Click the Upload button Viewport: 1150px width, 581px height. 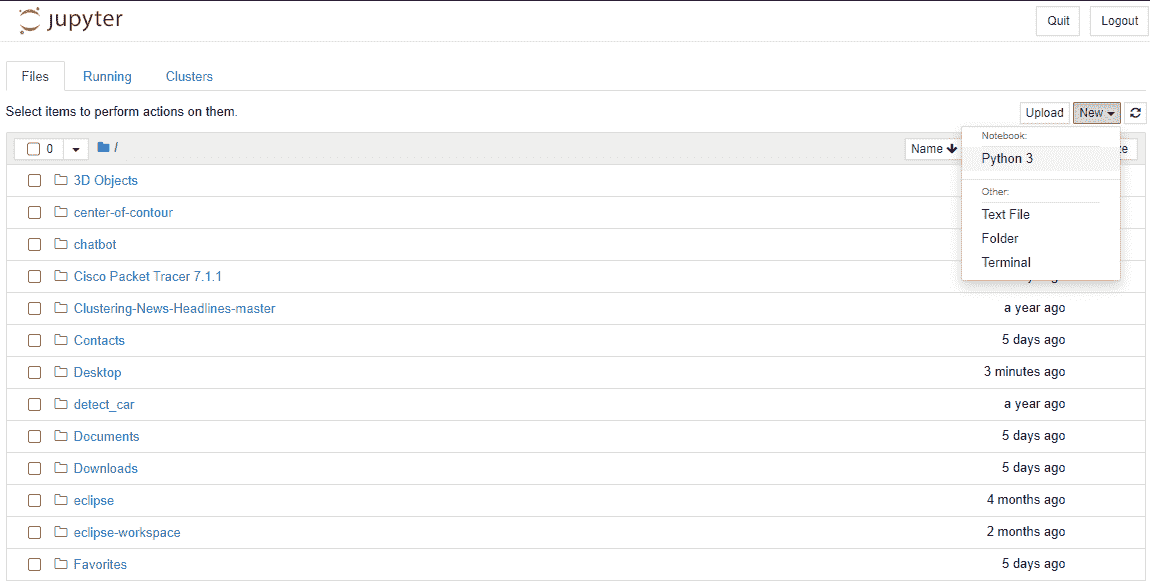[x=1044, y=112]
